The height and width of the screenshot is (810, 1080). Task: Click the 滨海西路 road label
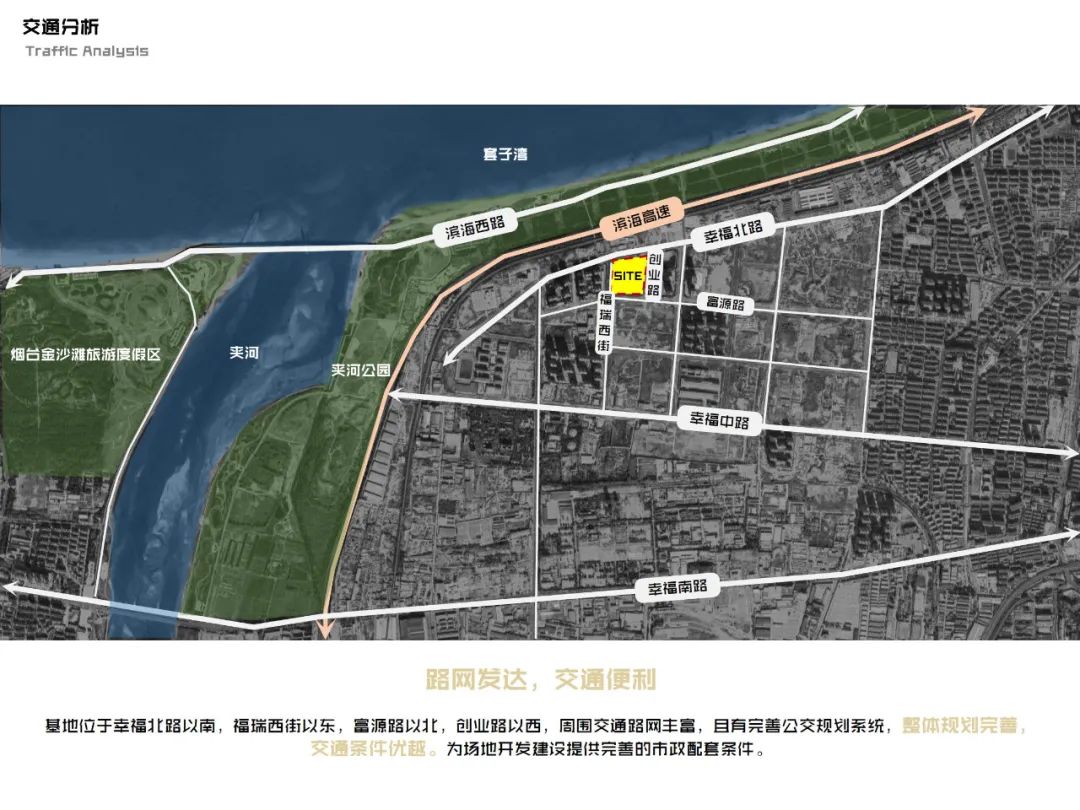pos(475,227)
